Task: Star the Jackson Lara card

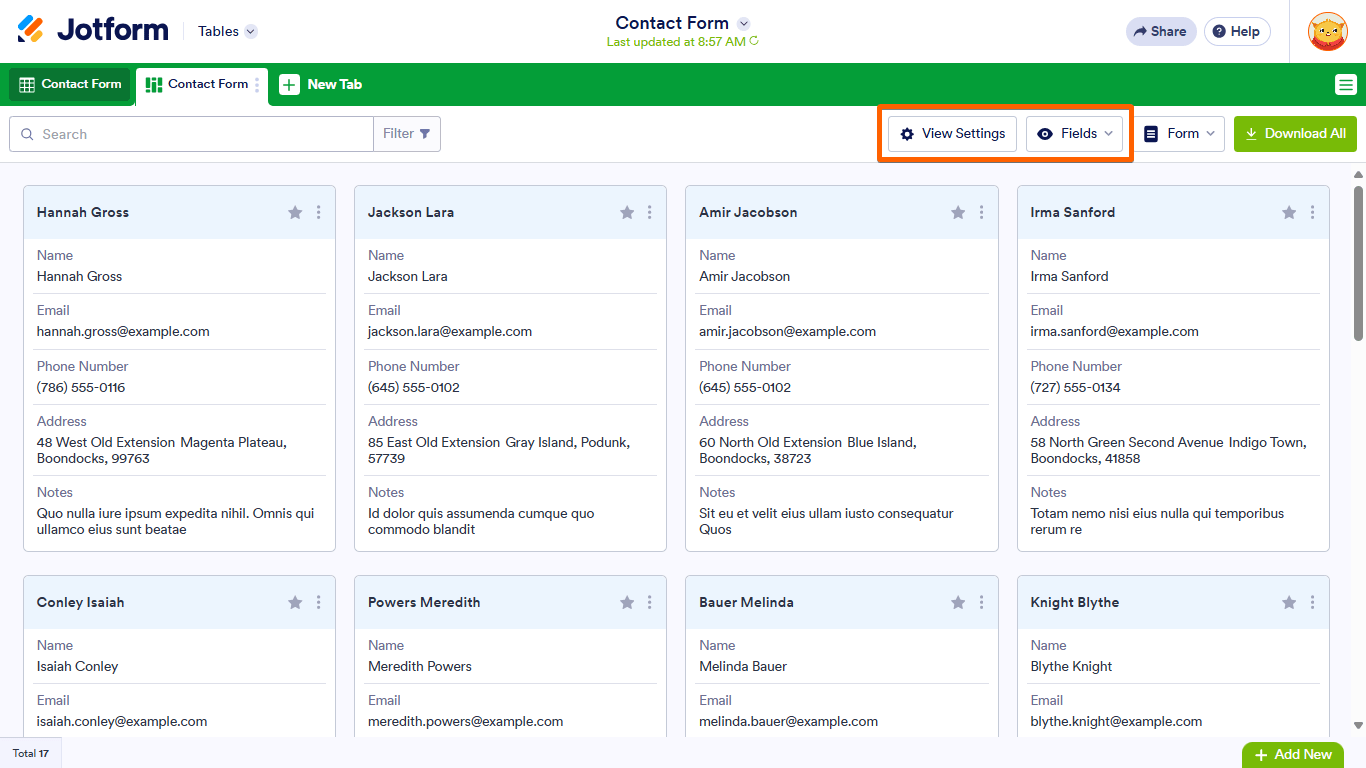Action: [627, 212]
